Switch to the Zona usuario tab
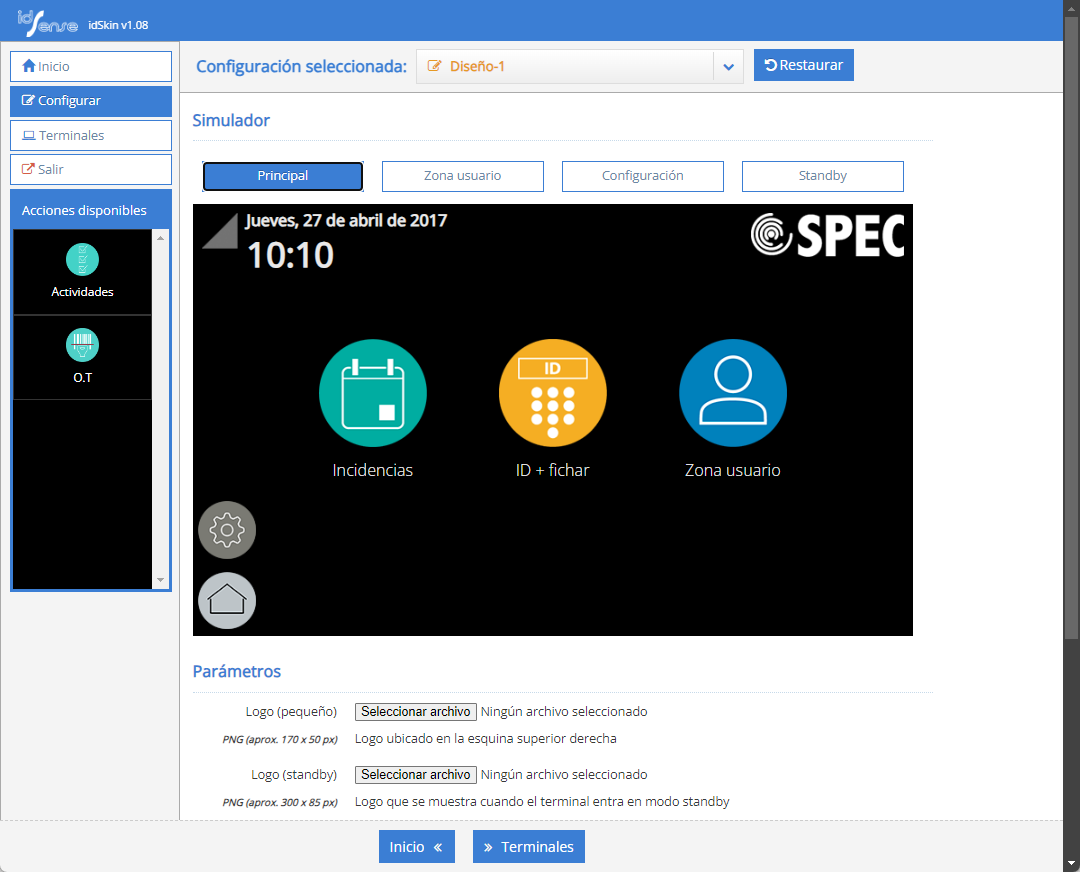 pos(463,176)
